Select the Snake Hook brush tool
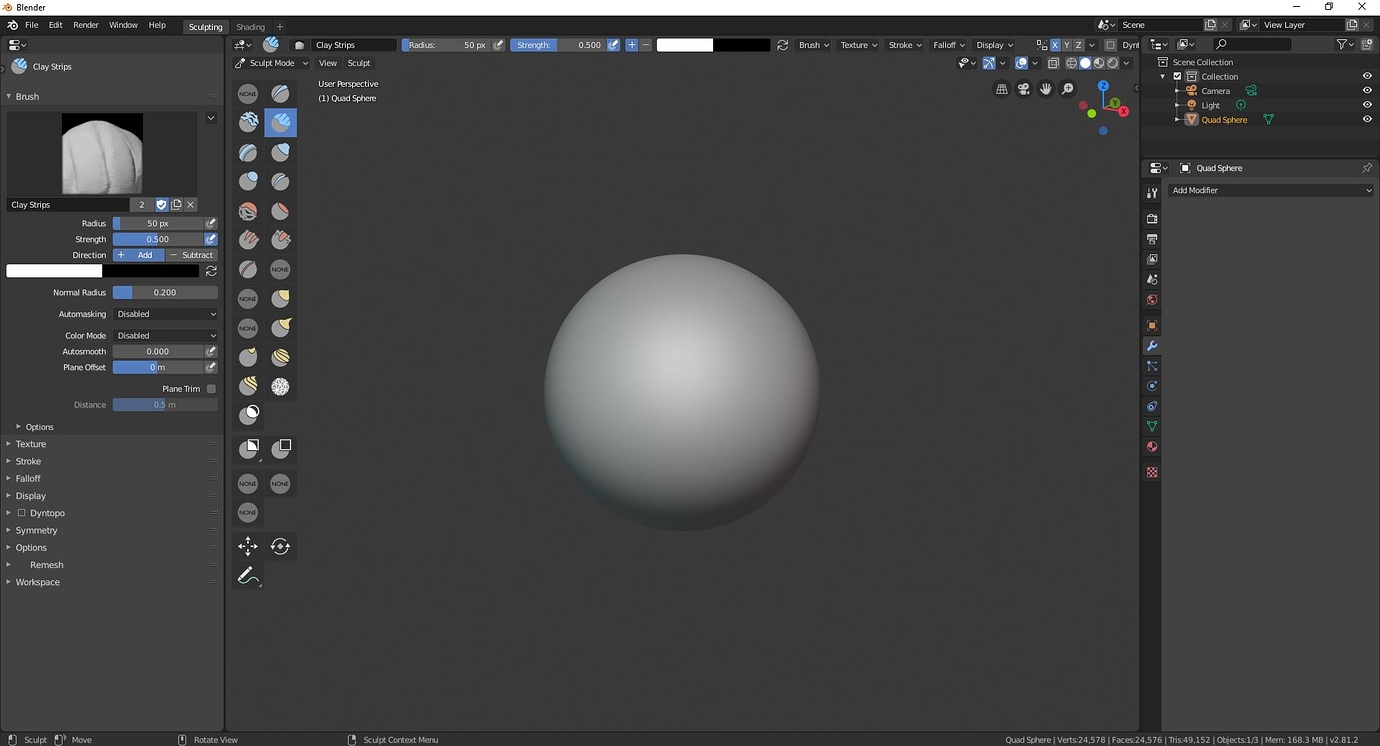Viewport: 1380px width, 746px height. click(x=280, y=327)
